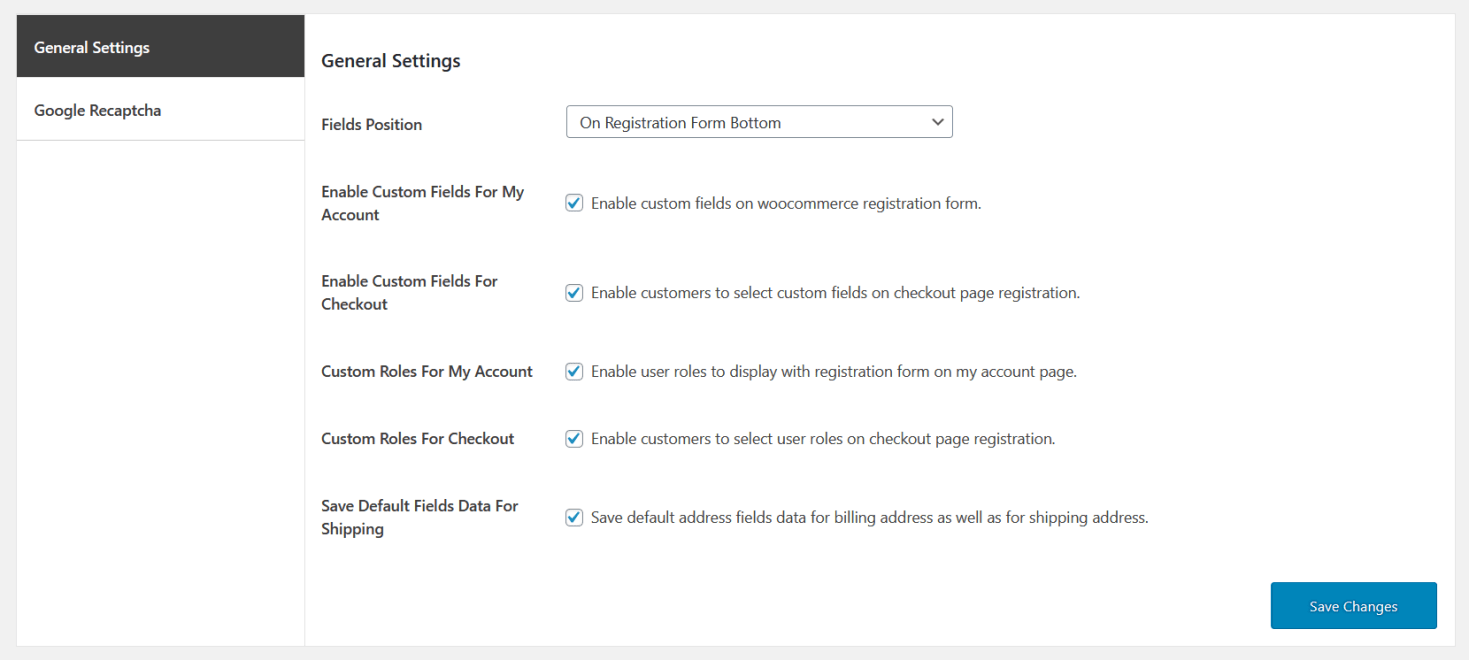Click the woocommerce registration form description text

(x=785, y=203)
